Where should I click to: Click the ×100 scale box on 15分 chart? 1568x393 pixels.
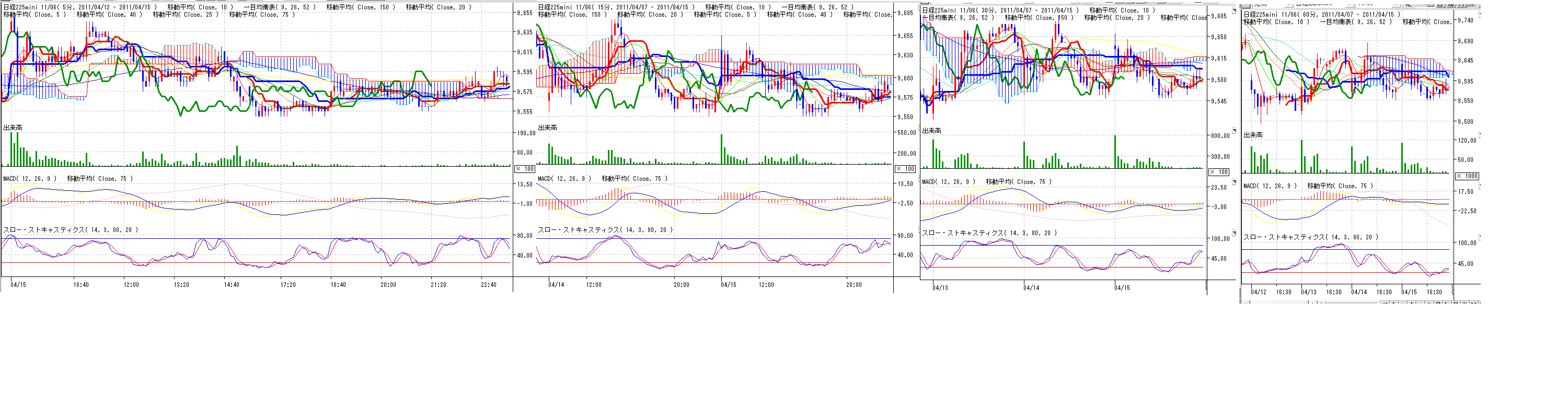pos(905,168)
